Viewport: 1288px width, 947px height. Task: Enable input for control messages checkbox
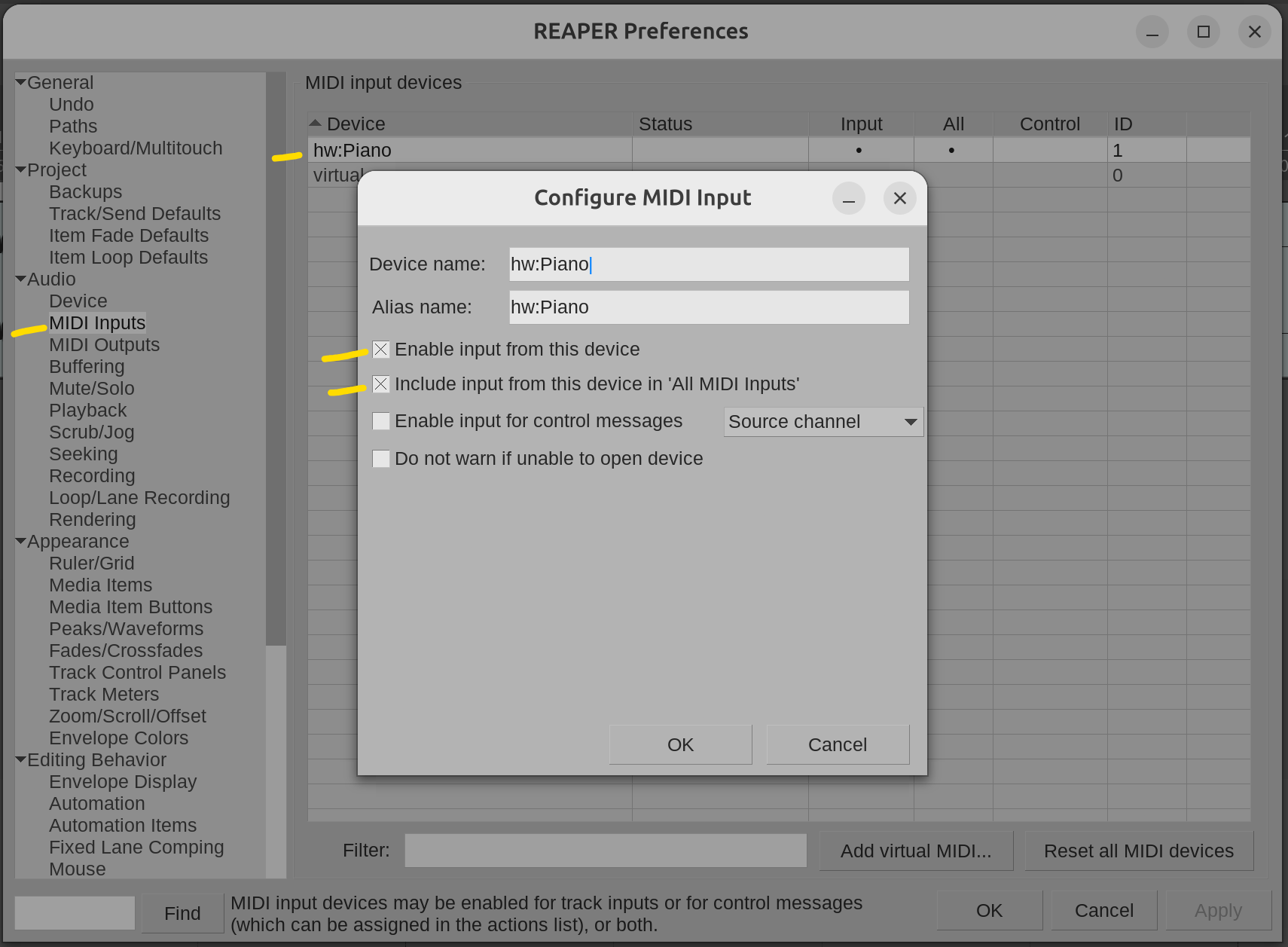(381, 421)
